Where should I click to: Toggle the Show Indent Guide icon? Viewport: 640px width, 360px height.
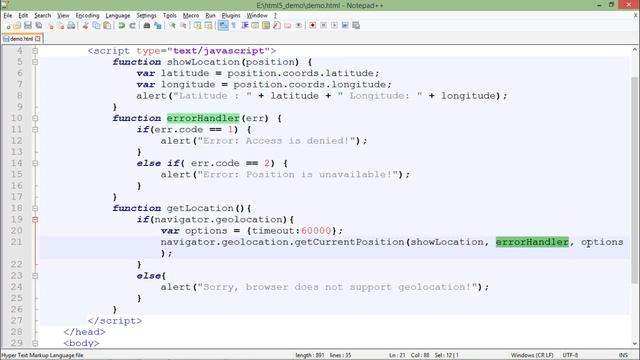(244, 26)
